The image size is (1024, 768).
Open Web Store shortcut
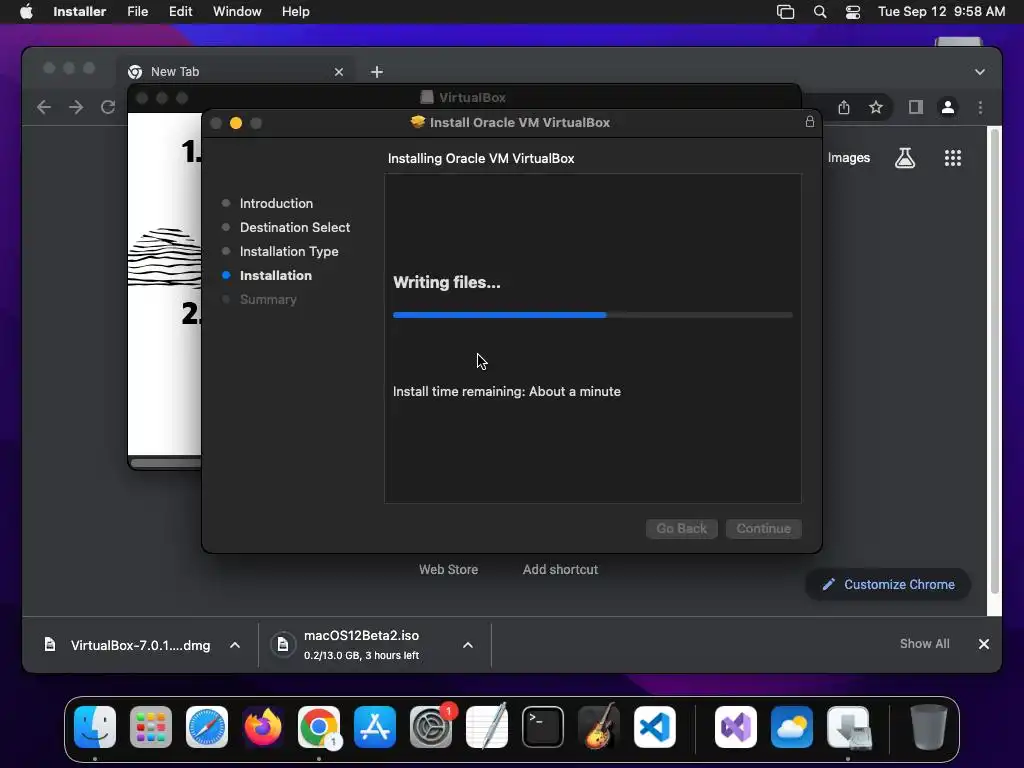point(448,569)
